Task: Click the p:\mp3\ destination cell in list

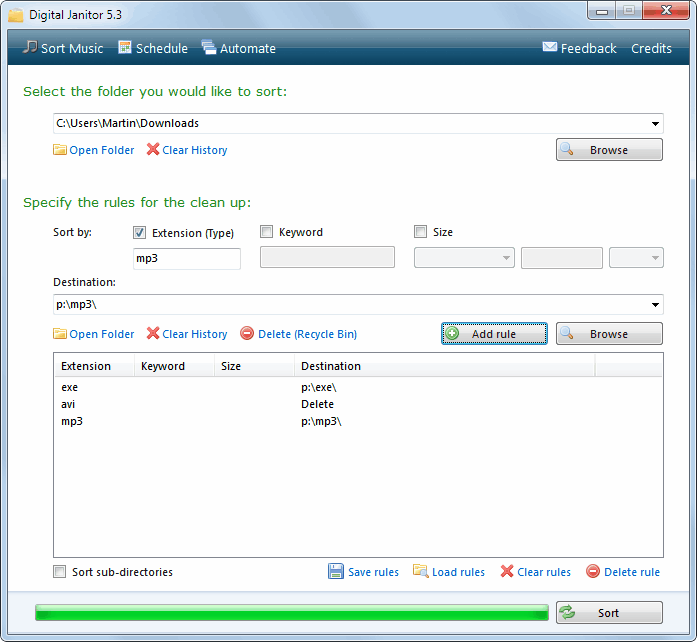Action: (x=321, y=421)
